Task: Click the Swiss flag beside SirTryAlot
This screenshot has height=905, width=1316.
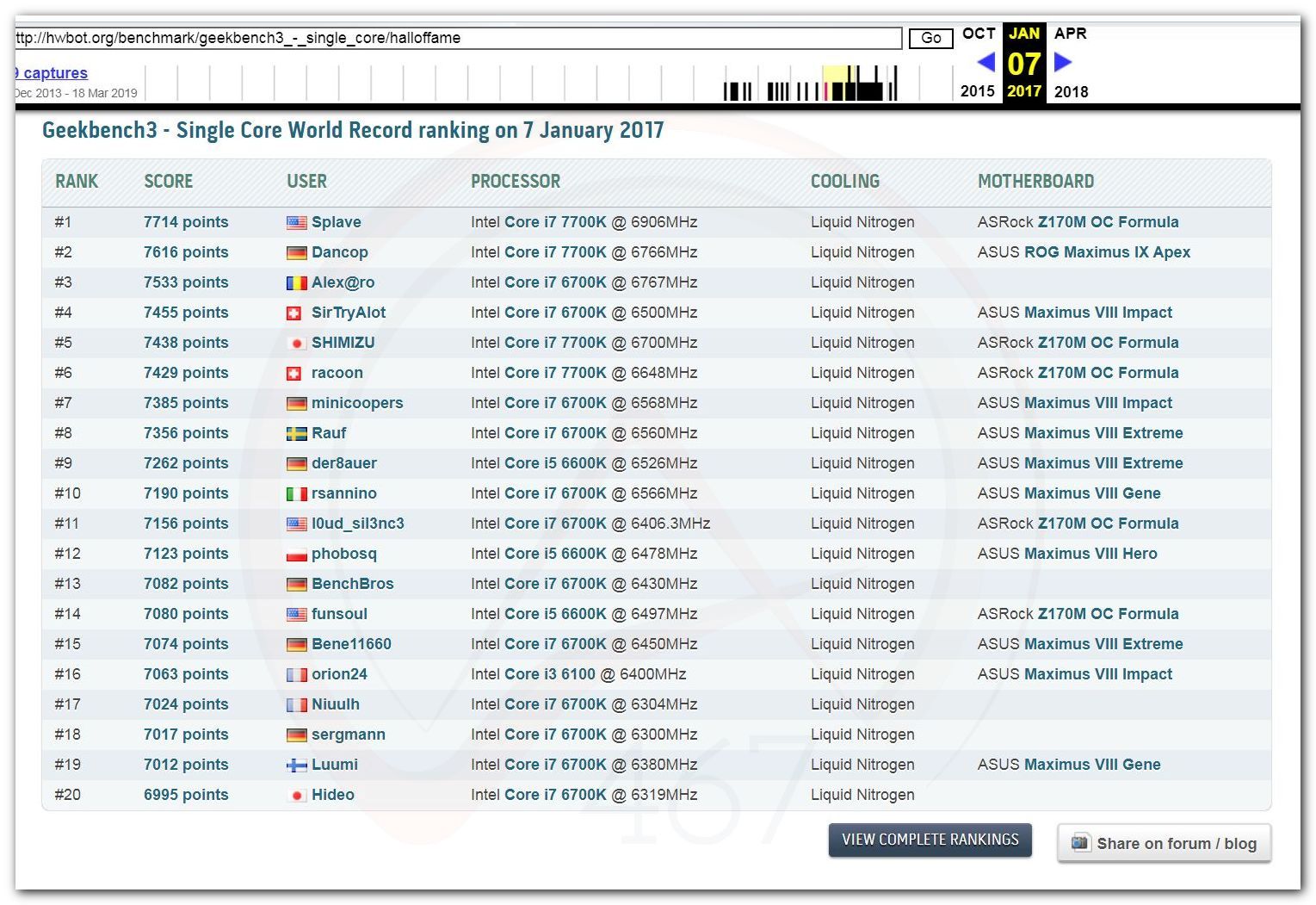Action: (x=293, y=313)
